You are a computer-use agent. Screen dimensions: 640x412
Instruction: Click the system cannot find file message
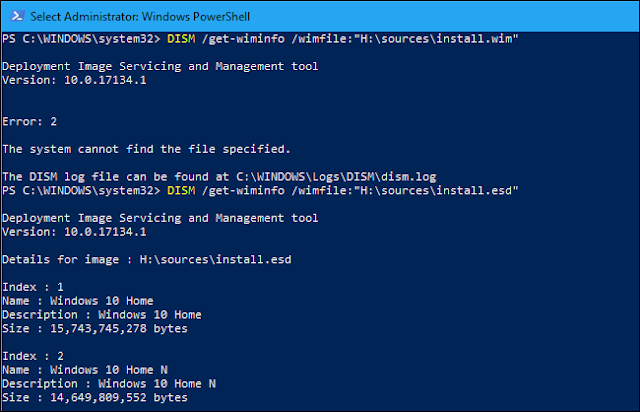[146, 148]
